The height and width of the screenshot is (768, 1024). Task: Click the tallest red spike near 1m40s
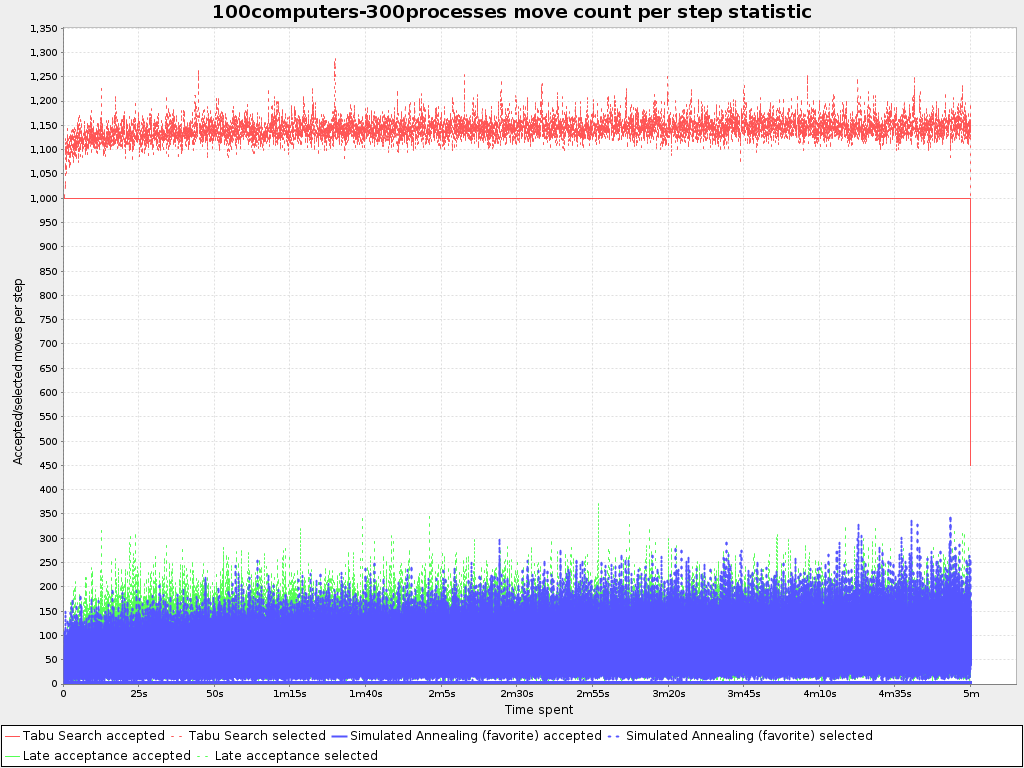334,62
